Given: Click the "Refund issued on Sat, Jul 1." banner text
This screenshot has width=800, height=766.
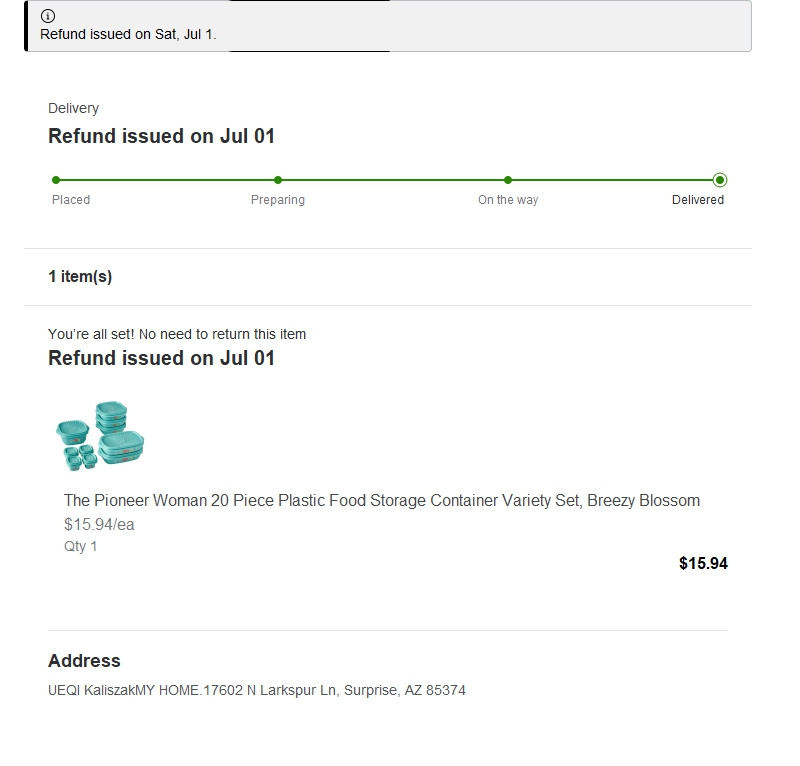Looking at the screenshot, I should point(128,34).
